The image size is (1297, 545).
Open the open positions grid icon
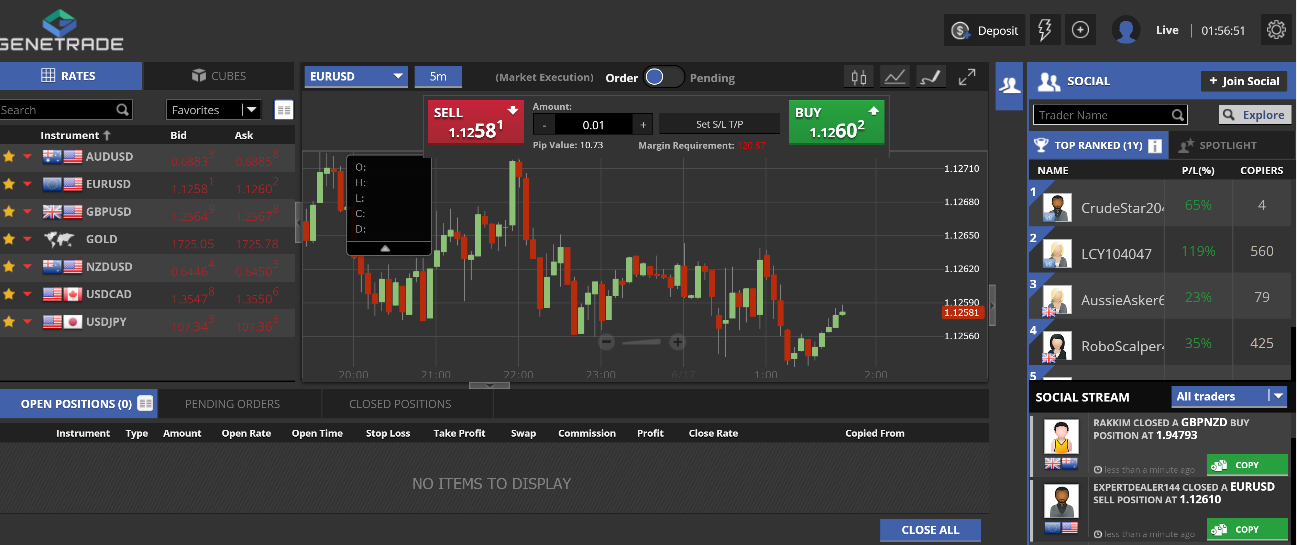click(x=145, y=403)
